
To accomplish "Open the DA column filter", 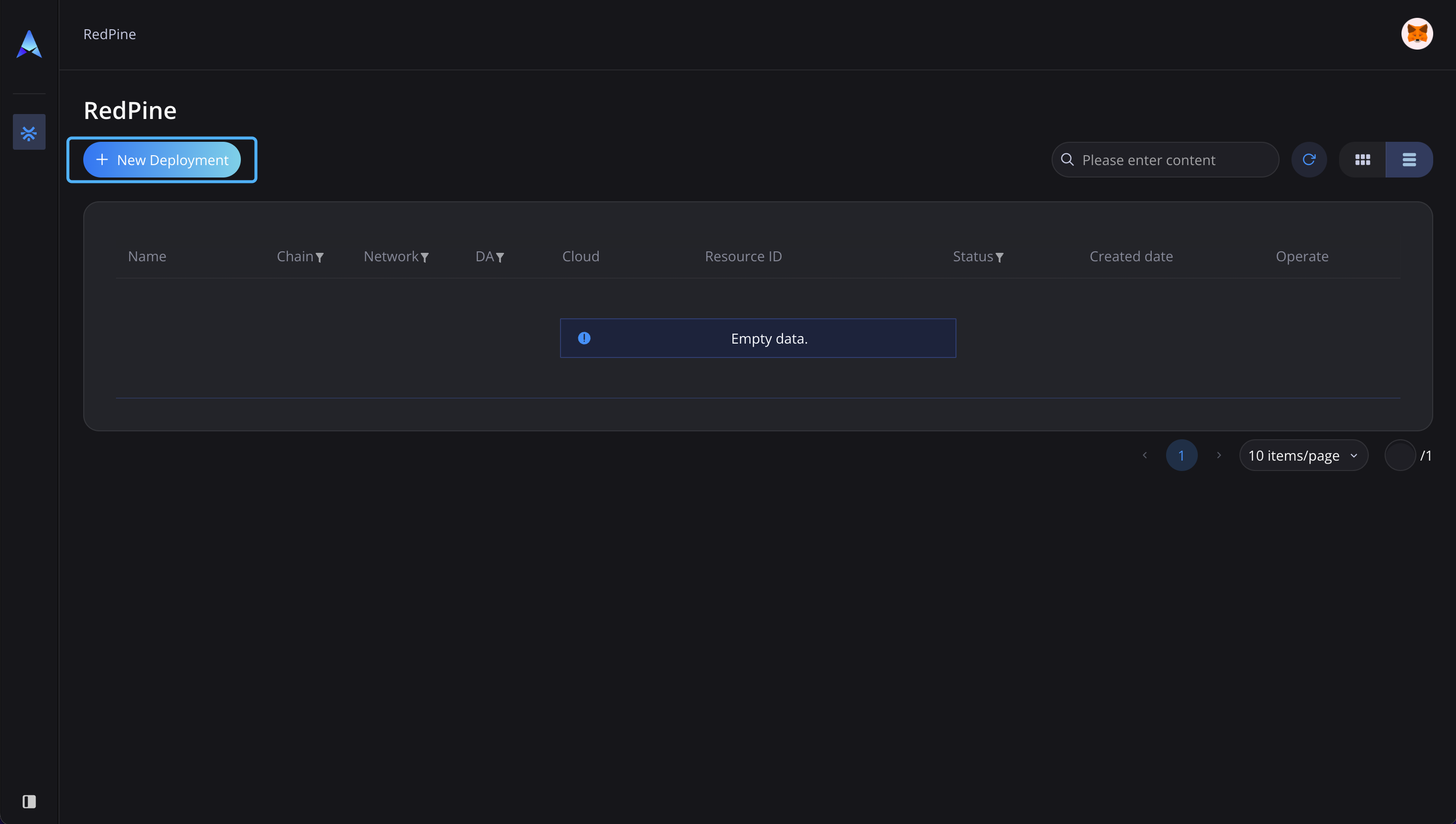I will tap(500, 257).
